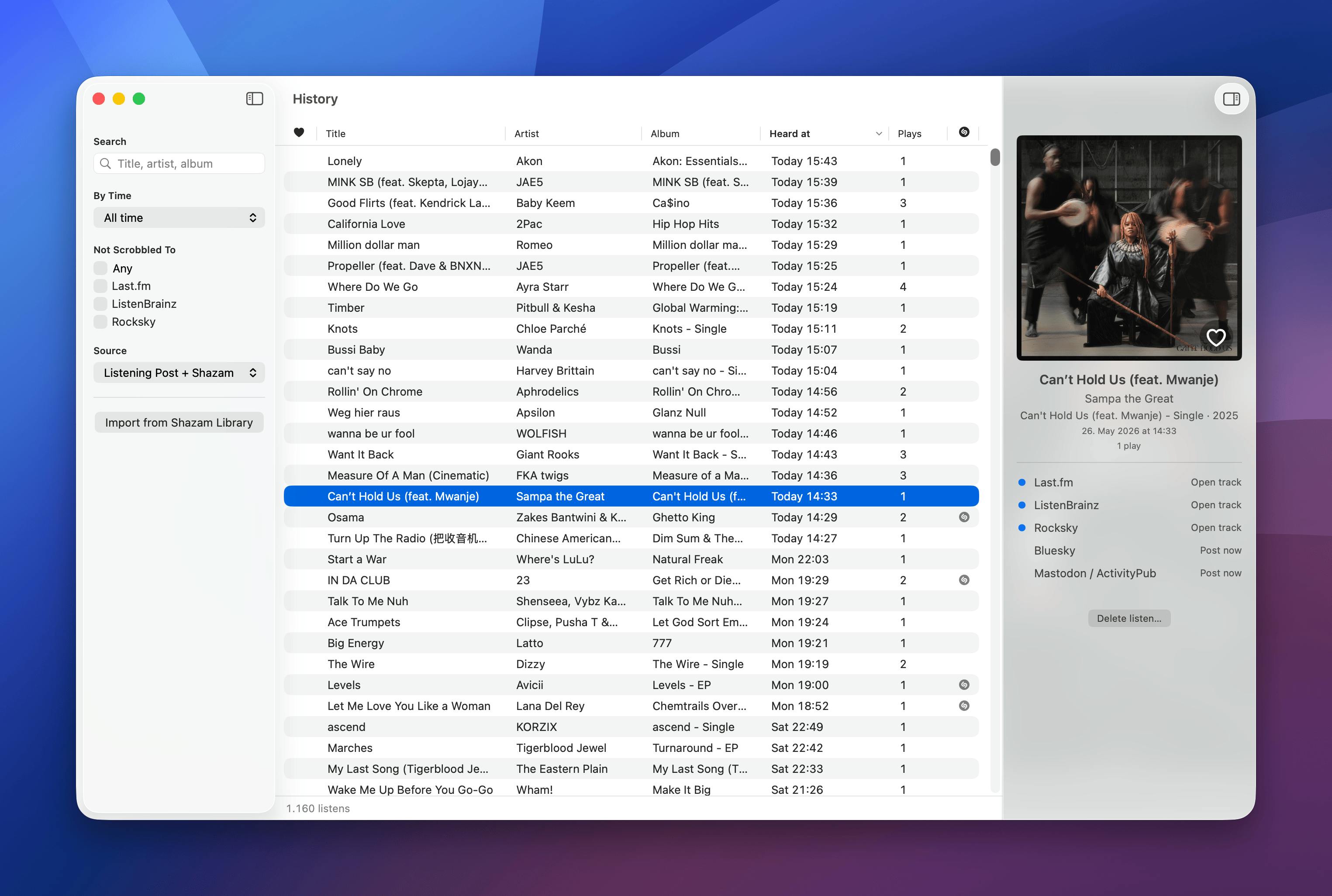1332x896 pixels.
Task: Select Measure Of A Man (Cinematic) row
Action: 631,476
